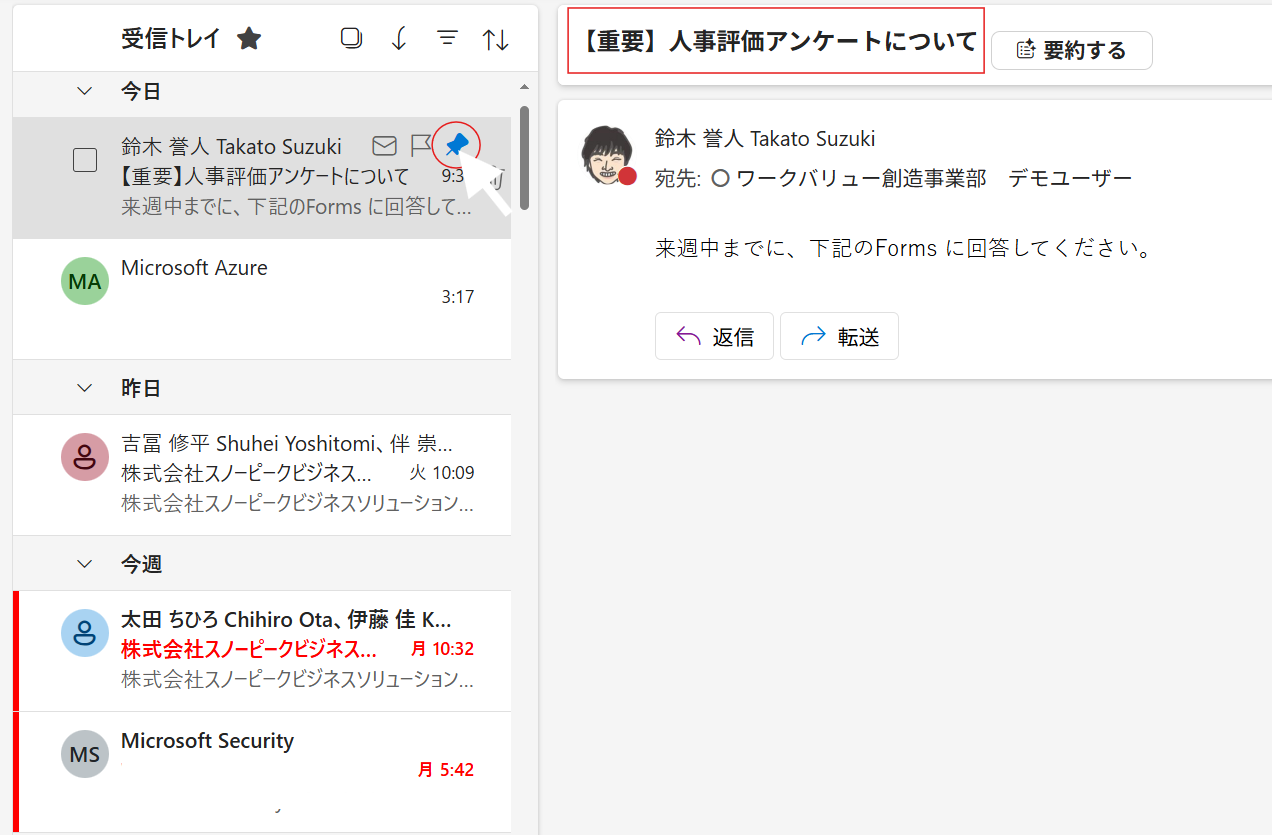This screenshot has width=1272, height=835.
Task: Mark Suzuki email as unread via envelope icon
Action: point(384,147)
